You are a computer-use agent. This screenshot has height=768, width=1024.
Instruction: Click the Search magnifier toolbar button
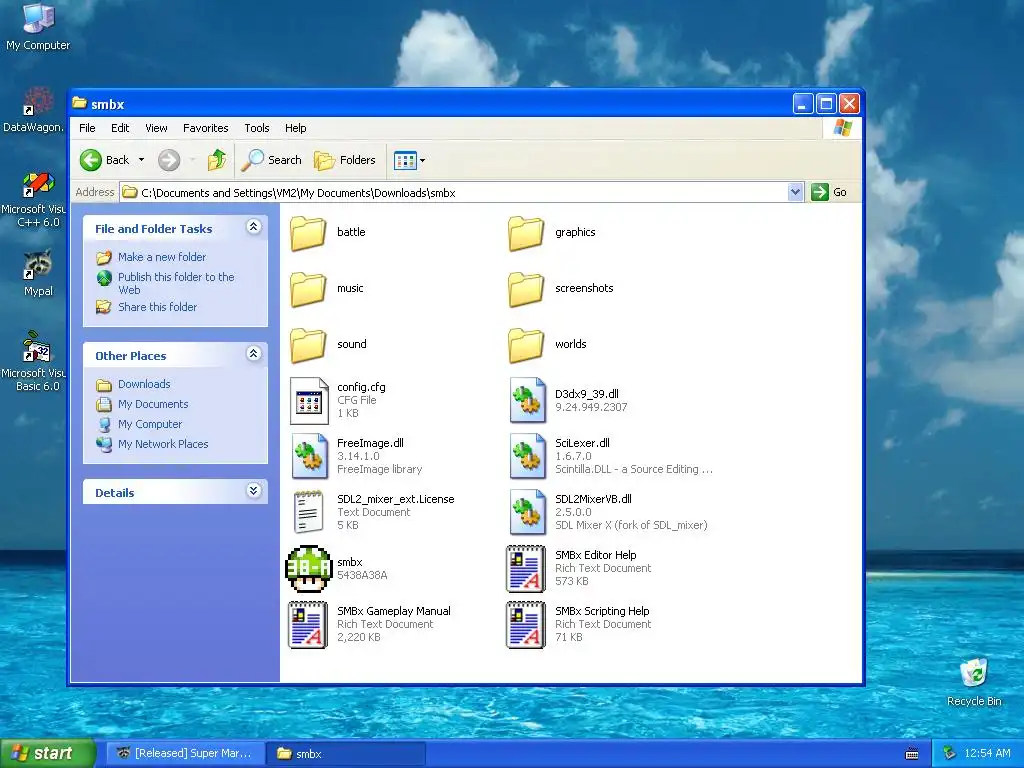[271, 160]
